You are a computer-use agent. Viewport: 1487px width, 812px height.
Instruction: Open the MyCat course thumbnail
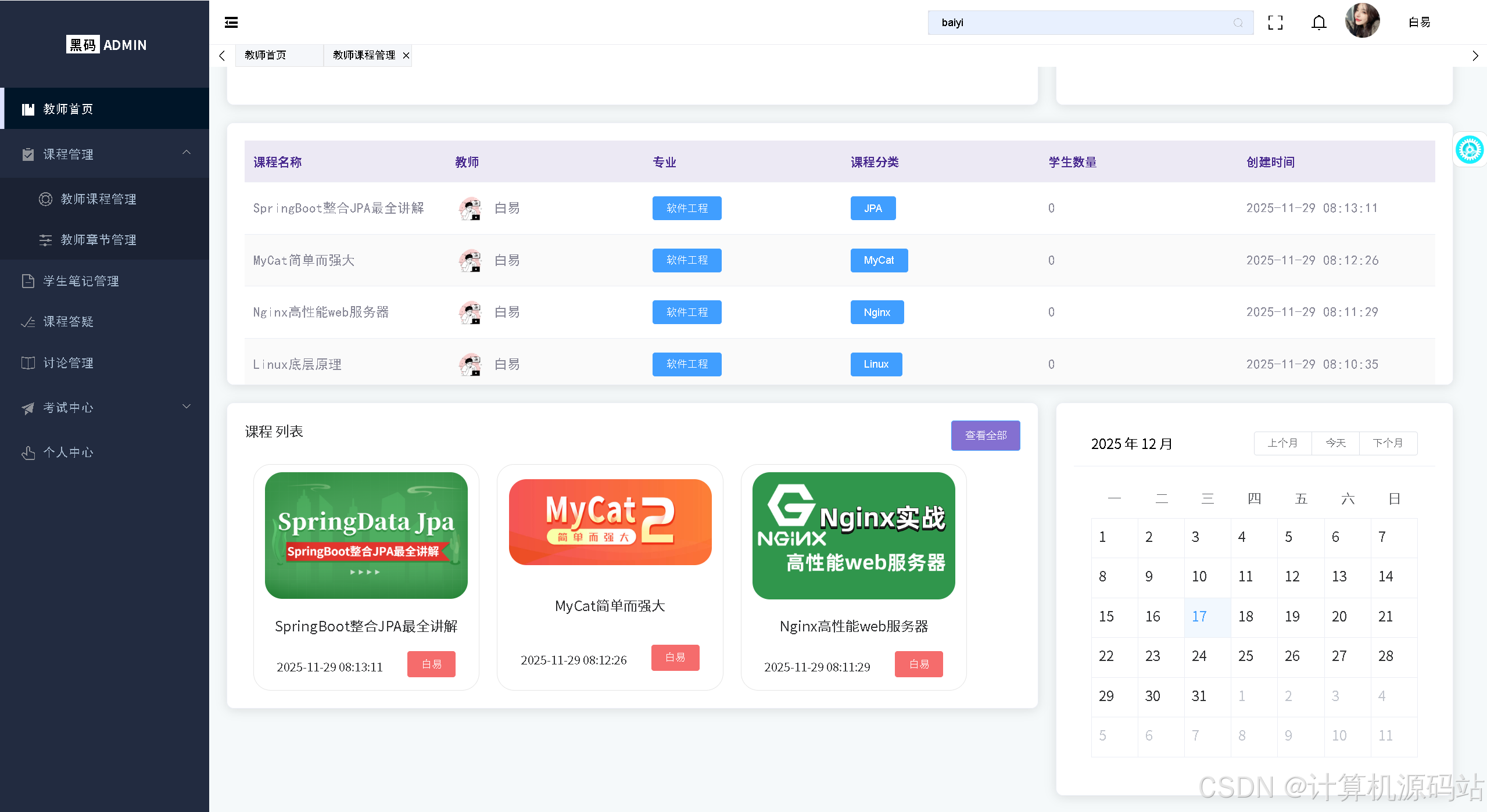610,522
